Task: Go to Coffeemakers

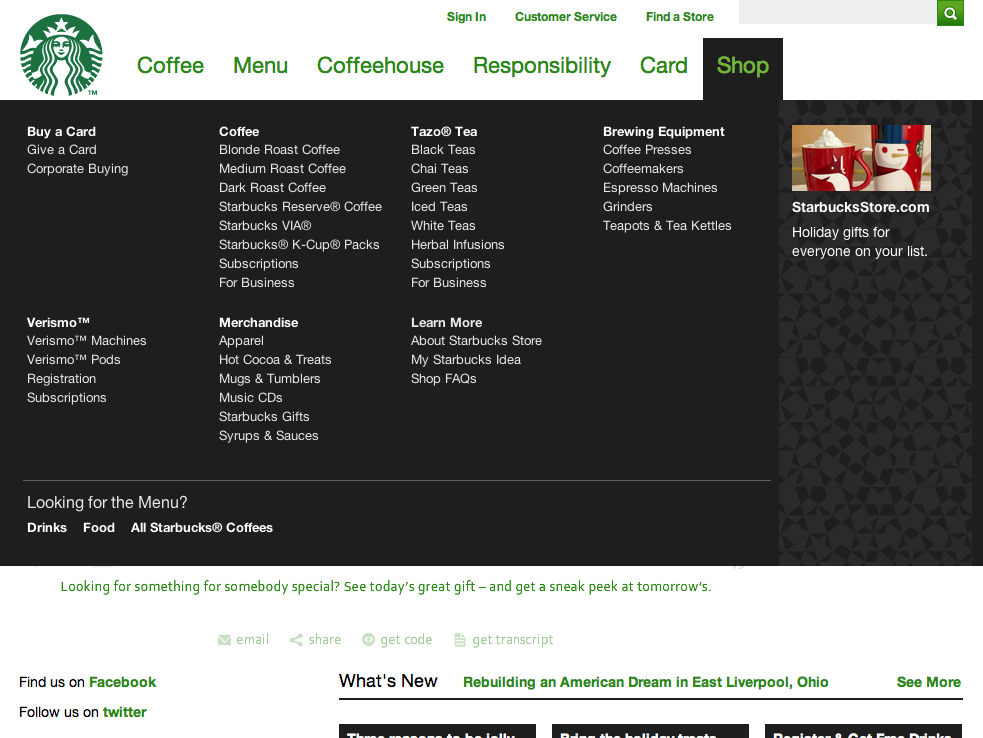Action: click(x=643, y=169)
